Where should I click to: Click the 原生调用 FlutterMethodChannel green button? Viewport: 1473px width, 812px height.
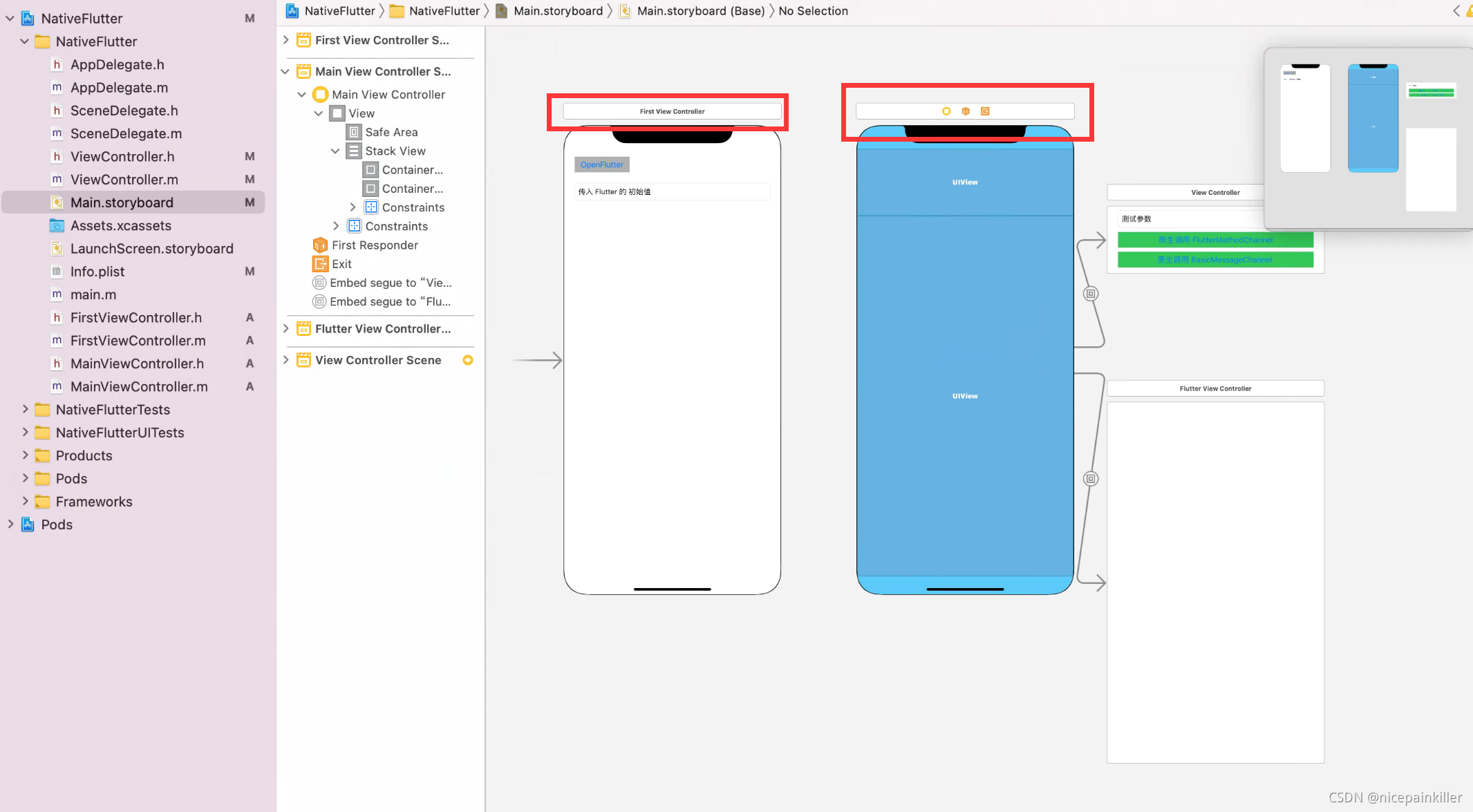pyautogui.click(x=1215, y=240)
